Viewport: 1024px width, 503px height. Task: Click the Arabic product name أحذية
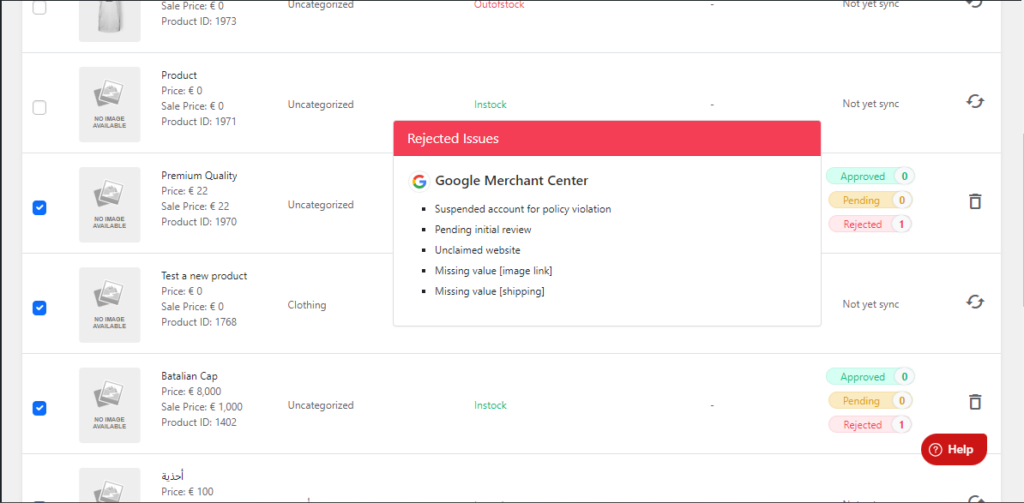pyautogui.click(x=172, y=476)
